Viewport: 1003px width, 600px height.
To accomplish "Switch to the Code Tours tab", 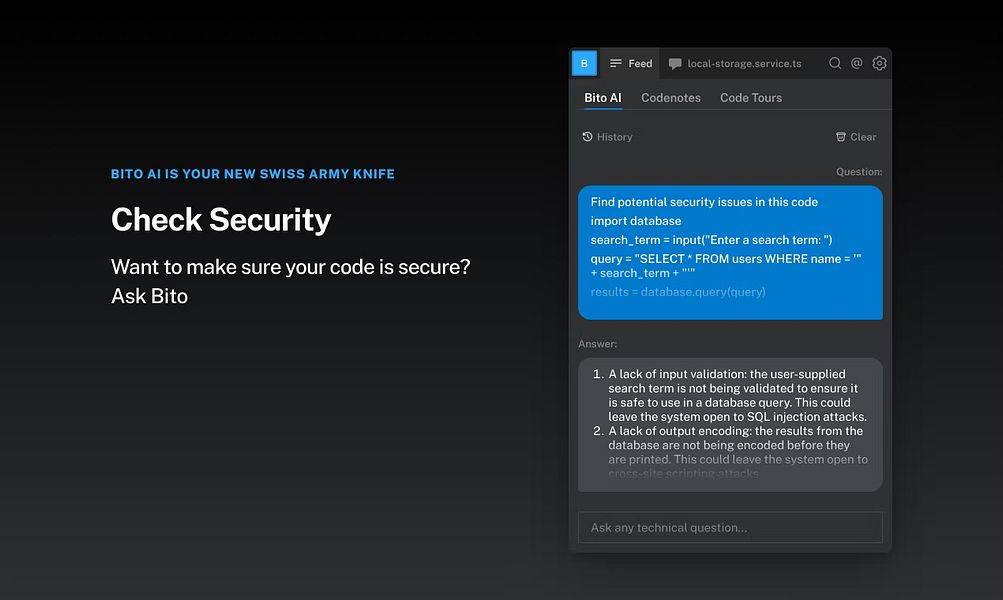I will (x=751, y=98).
